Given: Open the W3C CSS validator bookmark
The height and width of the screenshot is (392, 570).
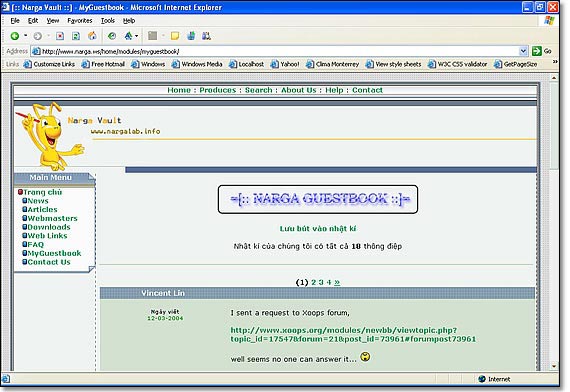Looking at the screenshot, I should click(x=457, y=64).
